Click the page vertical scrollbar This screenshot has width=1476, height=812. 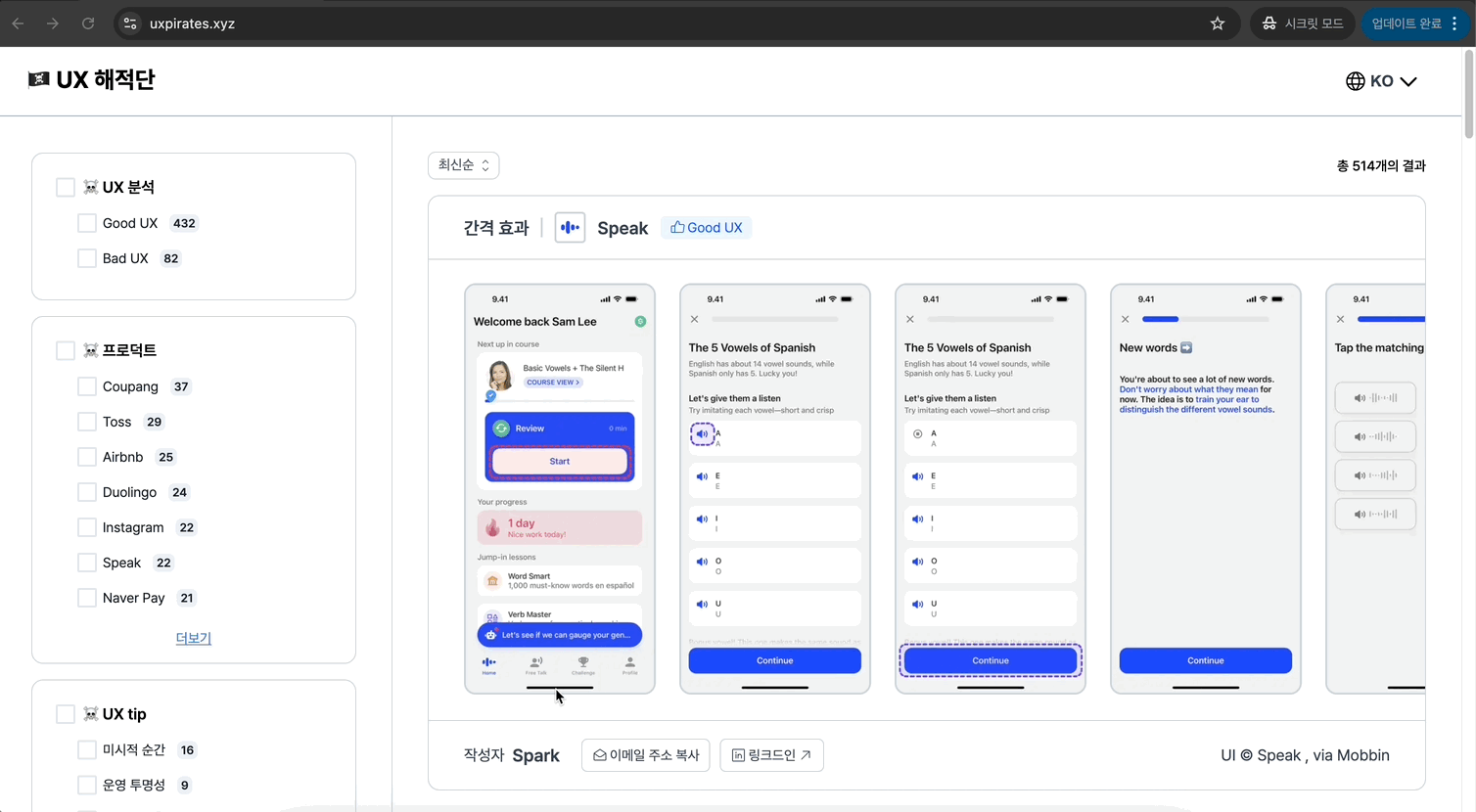(1468, 93)
